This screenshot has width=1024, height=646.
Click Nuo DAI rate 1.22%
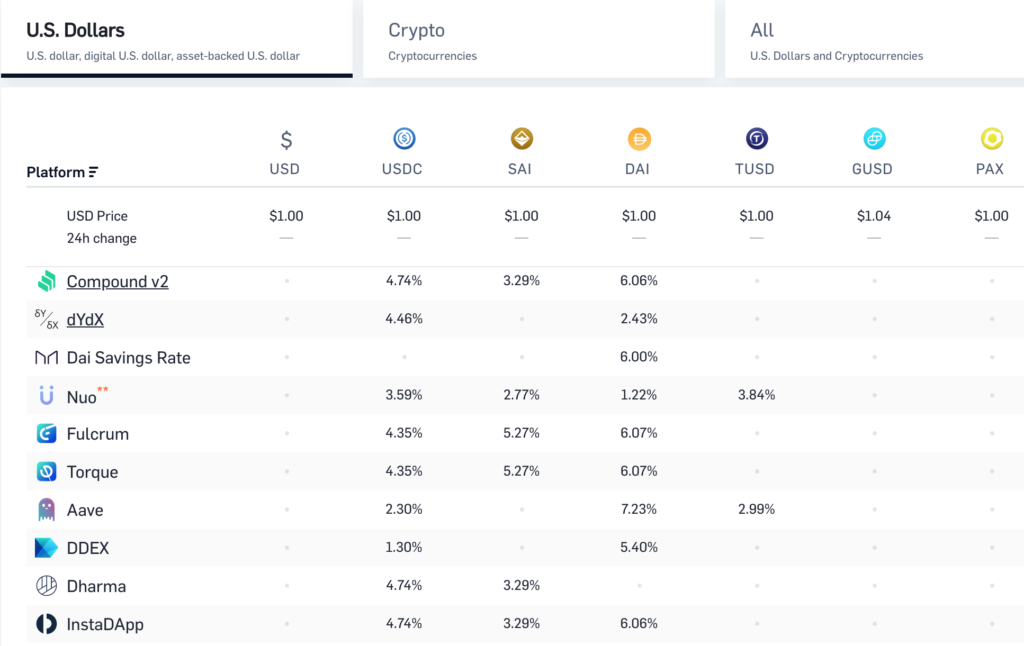point(639,395)
